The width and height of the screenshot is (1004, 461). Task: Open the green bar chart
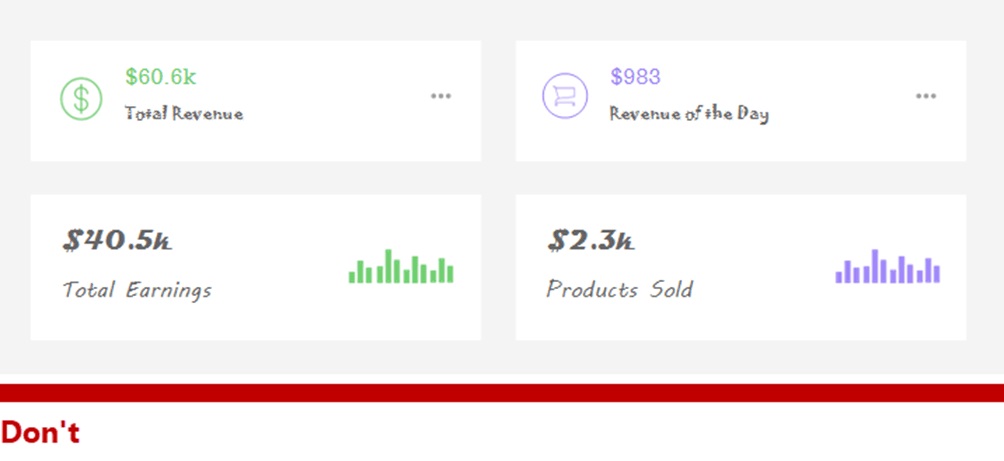[401, 266]
